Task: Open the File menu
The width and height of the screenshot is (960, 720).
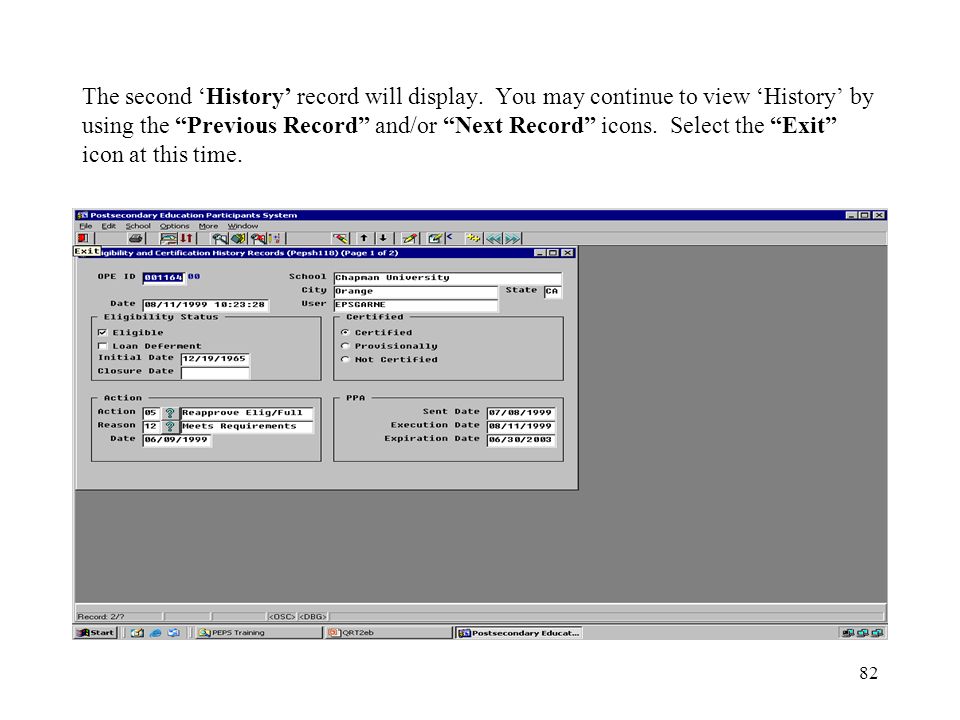Action: 86,226
